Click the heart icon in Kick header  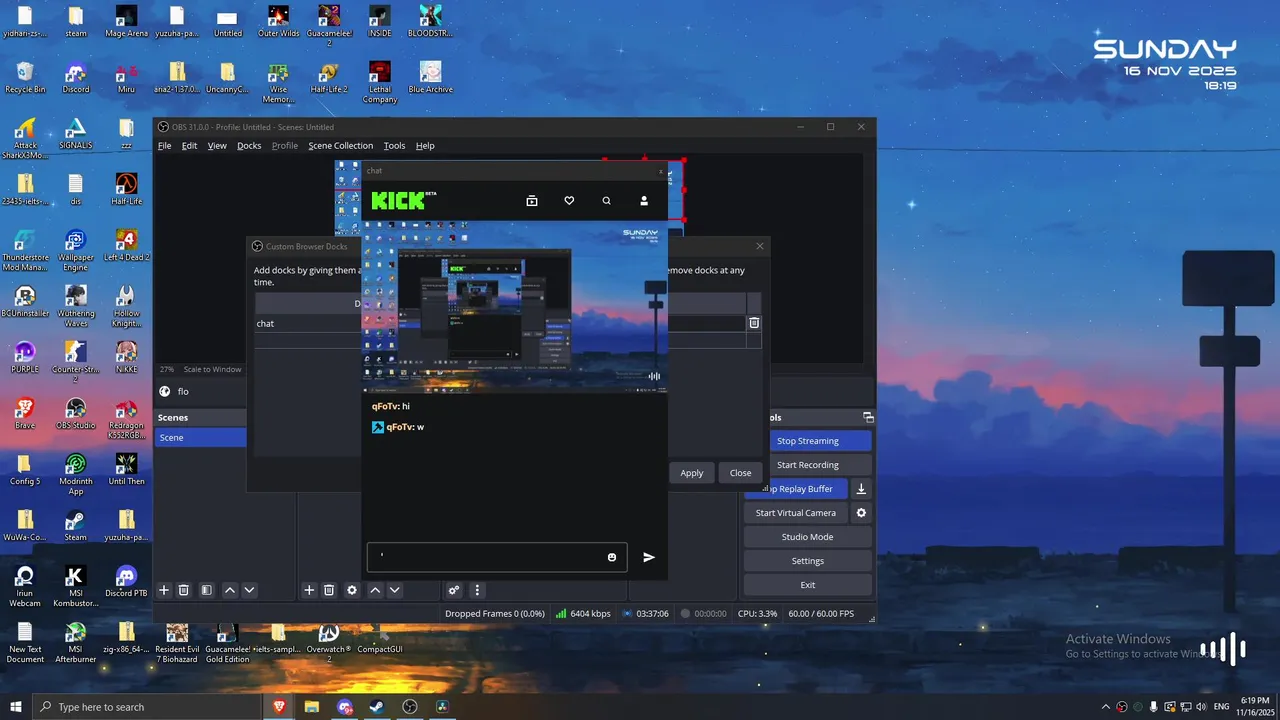click(x=569, y=201)
